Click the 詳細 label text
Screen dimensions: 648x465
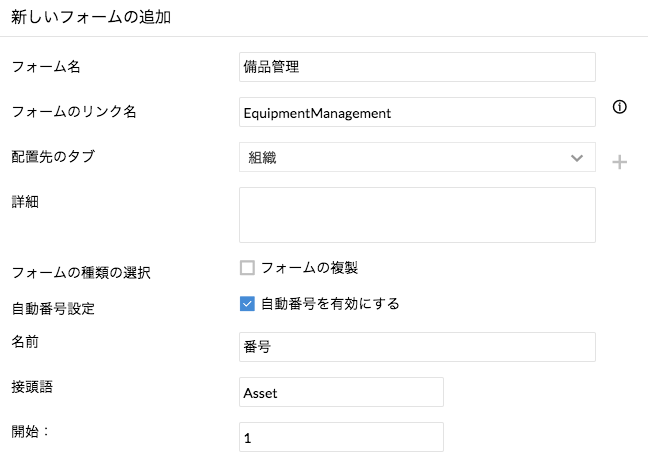pos(25,199)
